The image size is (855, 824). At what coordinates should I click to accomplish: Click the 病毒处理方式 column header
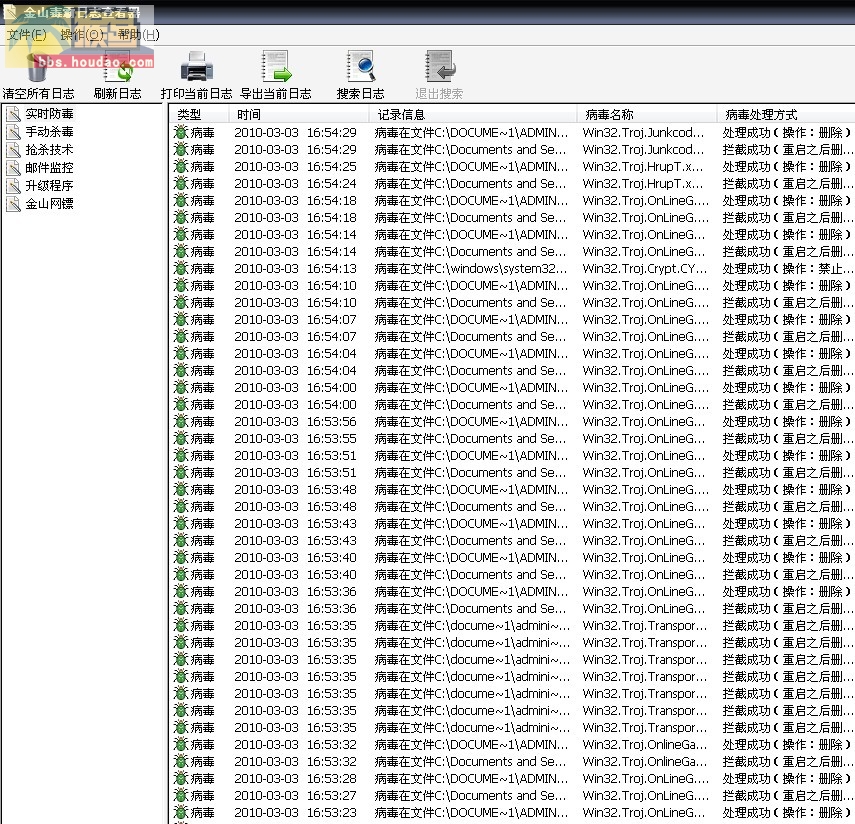pyautogui.click(x=786, y=115)
